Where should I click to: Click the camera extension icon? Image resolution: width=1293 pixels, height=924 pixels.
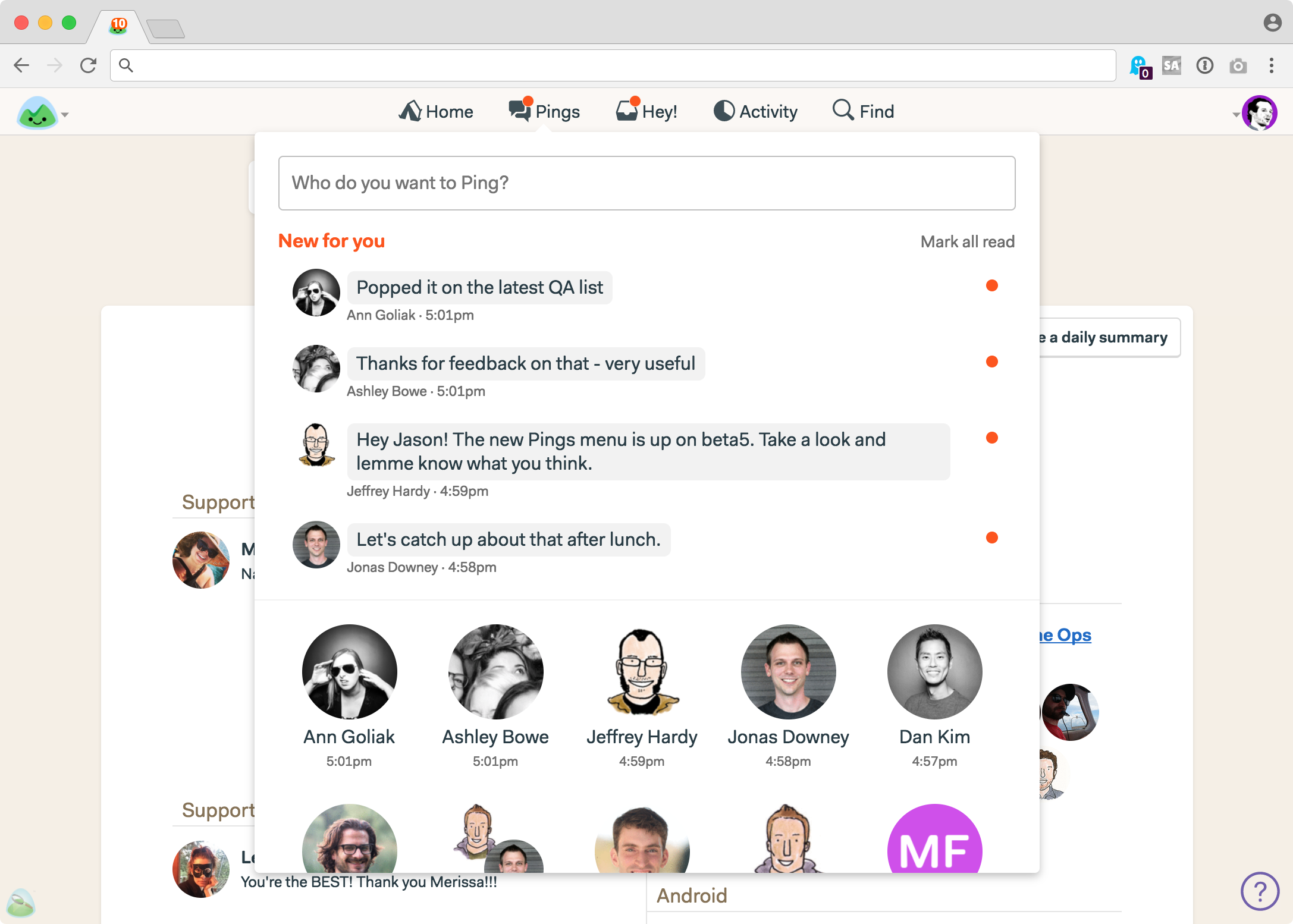1238,65
